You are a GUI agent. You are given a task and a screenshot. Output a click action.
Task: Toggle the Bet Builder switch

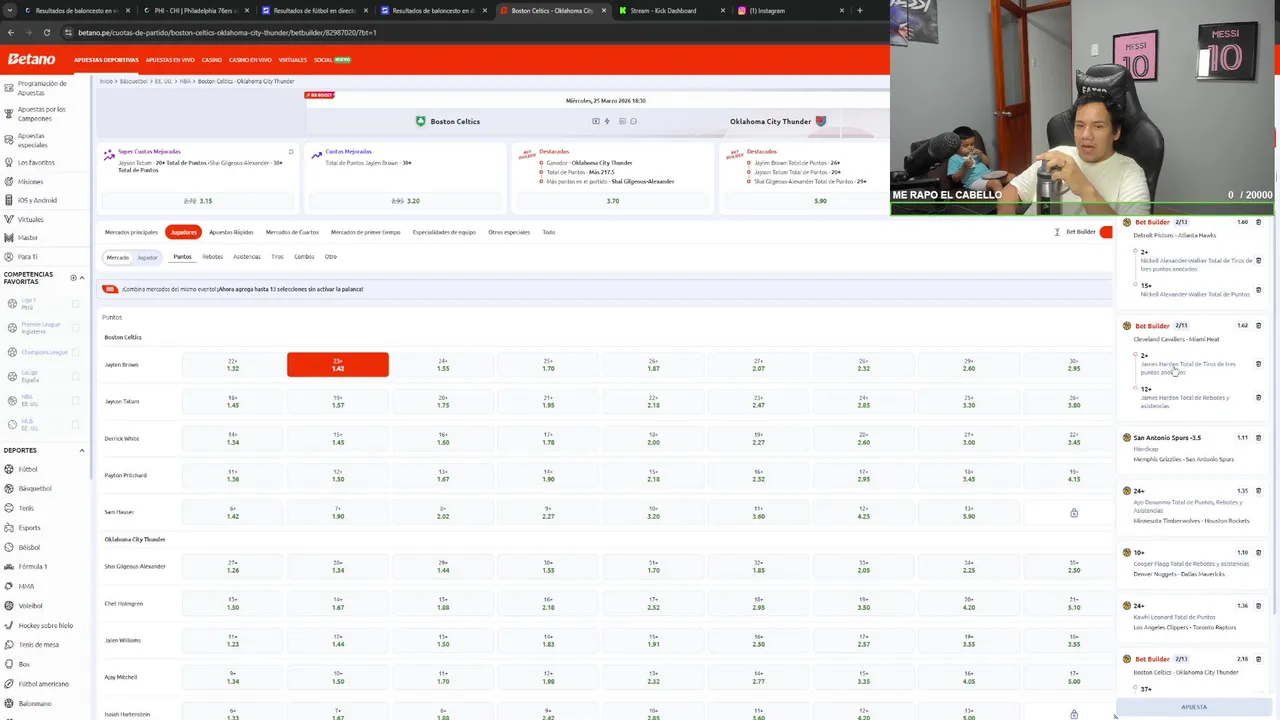tap(1106, 232)
